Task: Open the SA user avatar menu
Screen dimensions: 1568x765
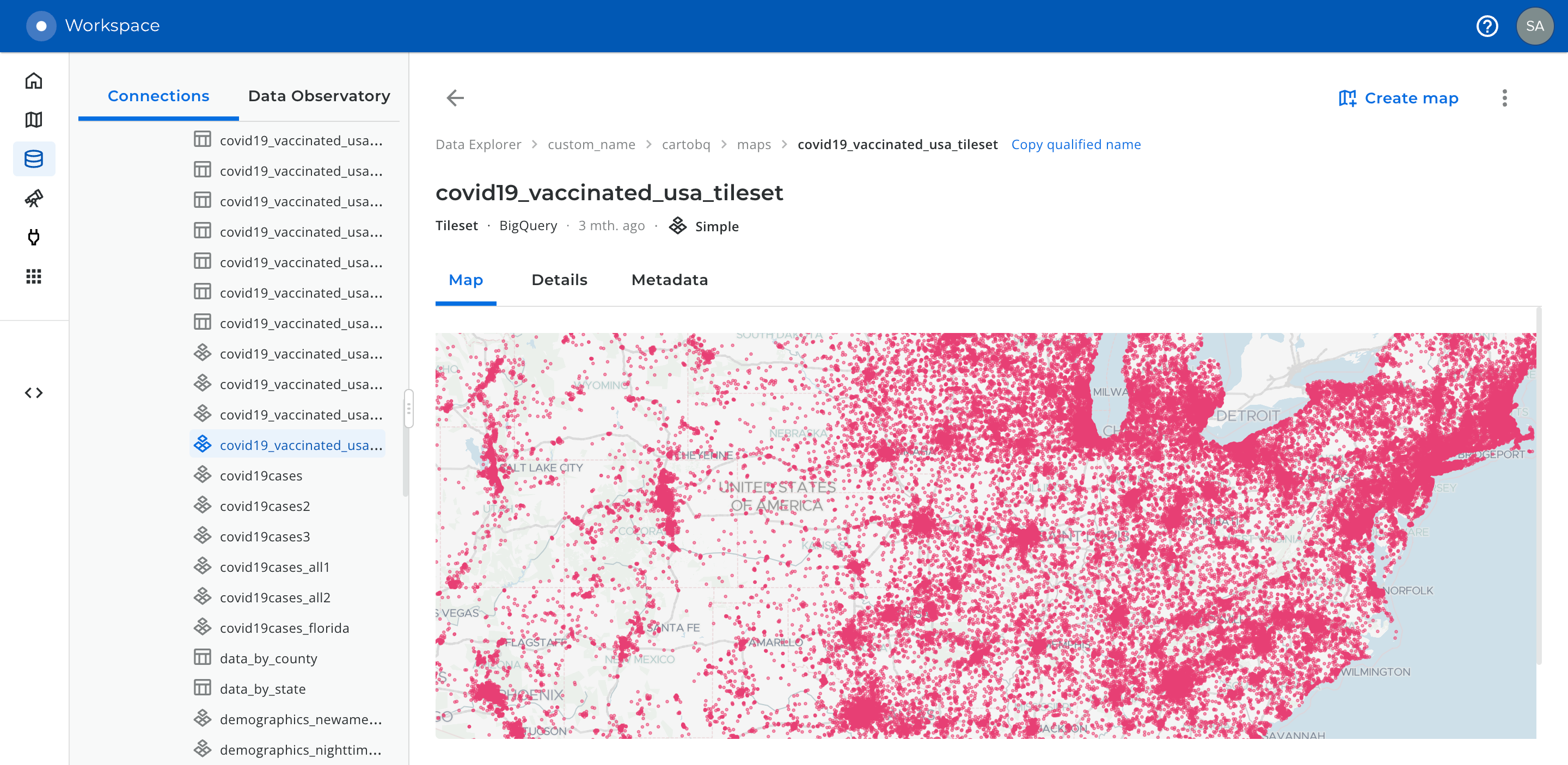Action: point(1535,26)
